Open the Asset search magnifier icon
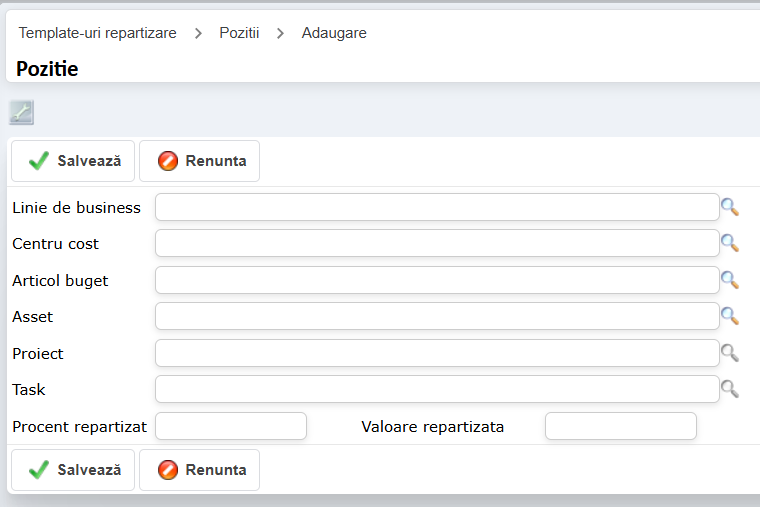Viewport: 760px width, 507px height. tap(730, 316)
